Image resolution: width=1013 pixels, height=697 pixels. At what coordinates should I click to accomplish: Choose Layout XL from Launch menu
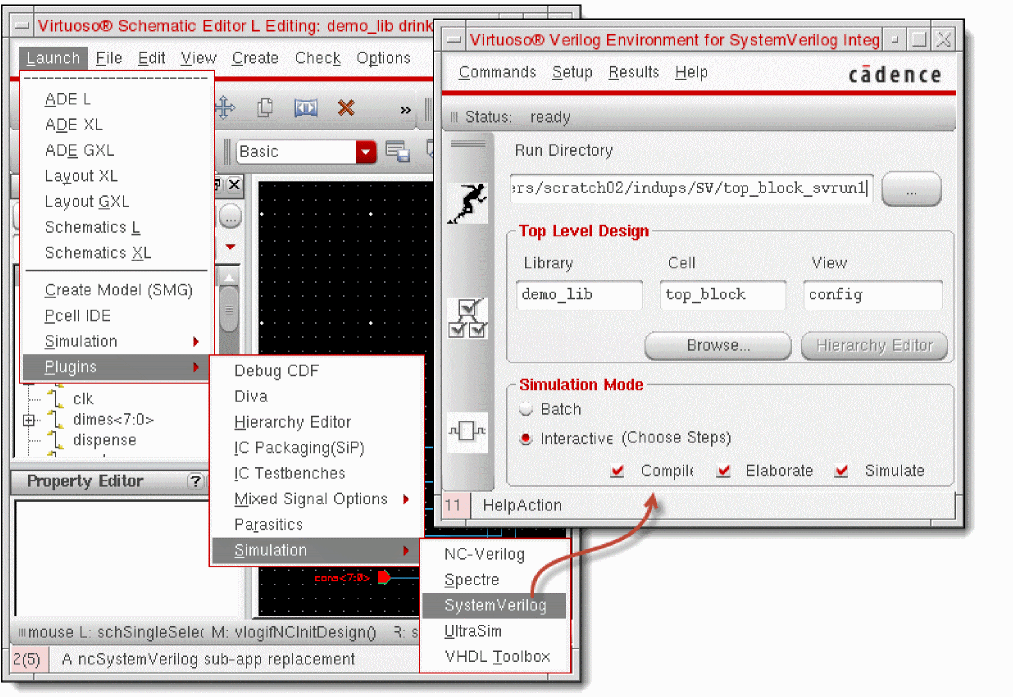click(x=116, y=176)
